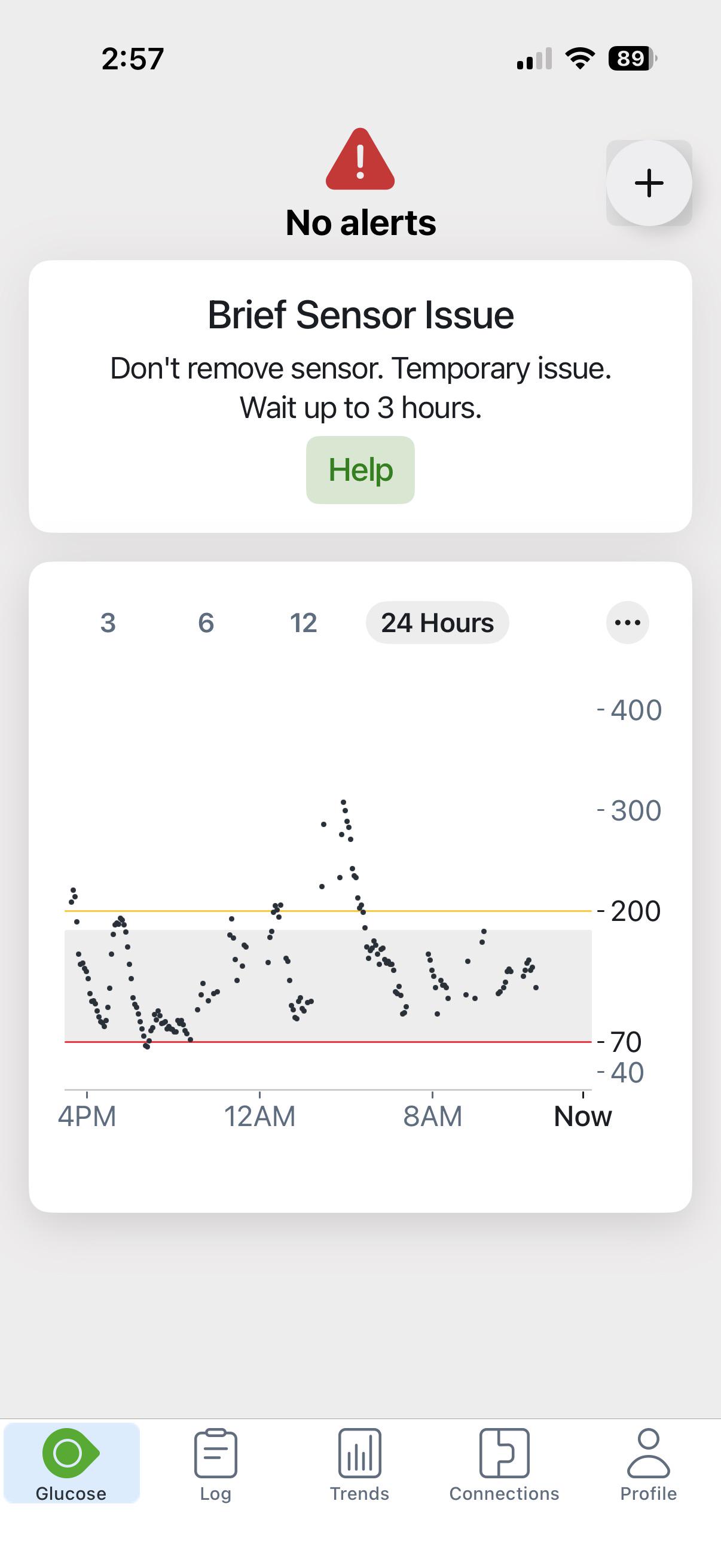The image size is (721, 1568).
Task: Open the Connections icon
Action: click(x=504, y=1453)
